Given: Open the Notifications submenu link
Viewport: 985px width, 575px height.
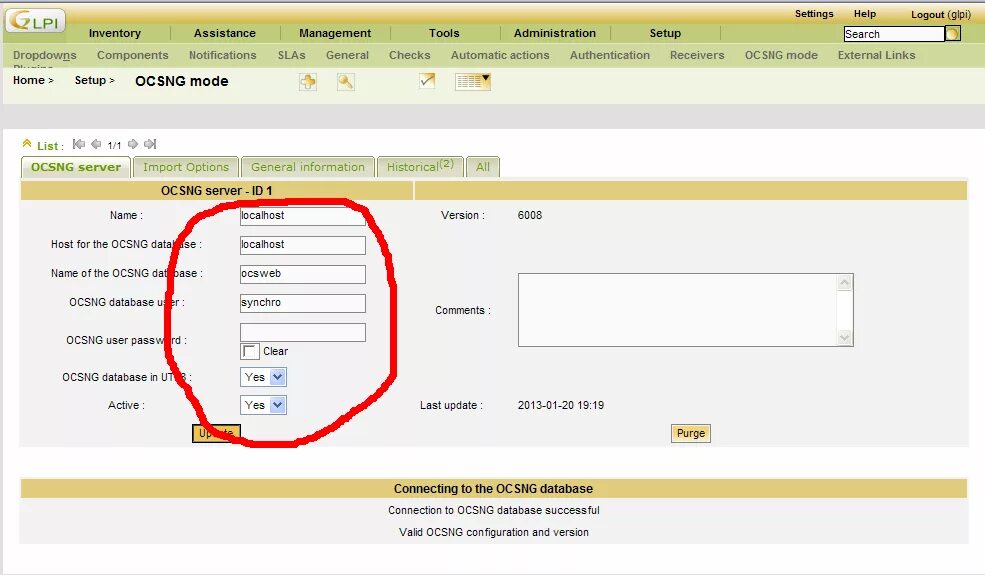Looking at the screenshot, I should (x=222, y=55).
